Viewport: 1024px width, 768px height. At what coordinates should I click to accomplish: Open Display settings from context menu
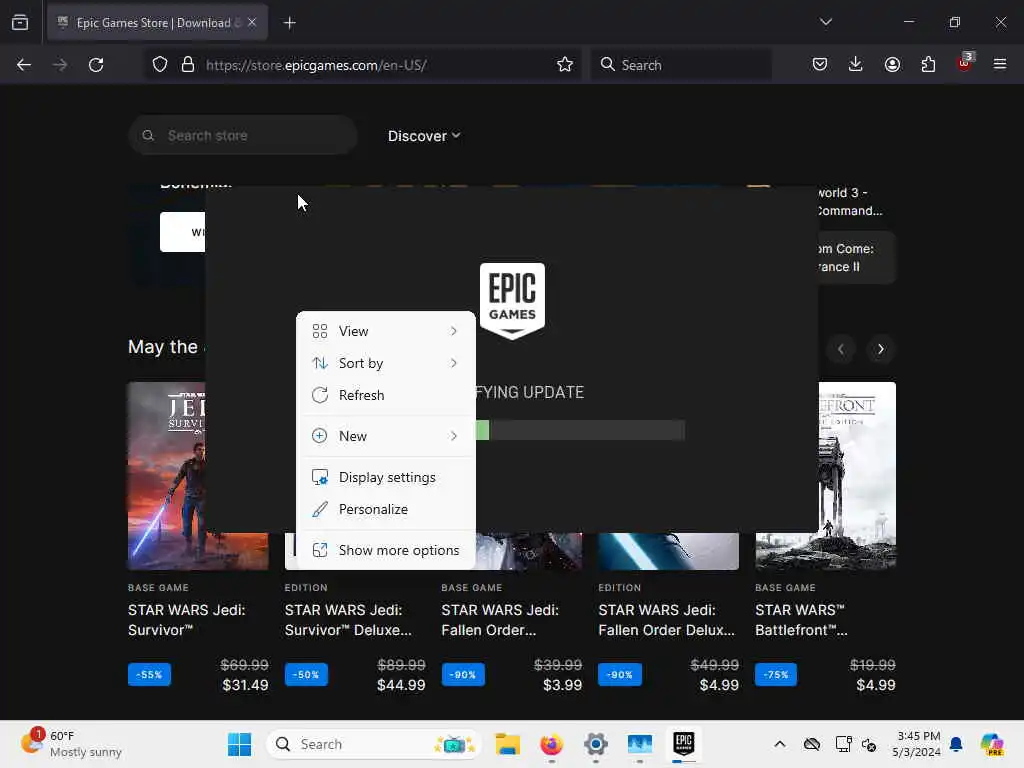[x=385, y=477]
